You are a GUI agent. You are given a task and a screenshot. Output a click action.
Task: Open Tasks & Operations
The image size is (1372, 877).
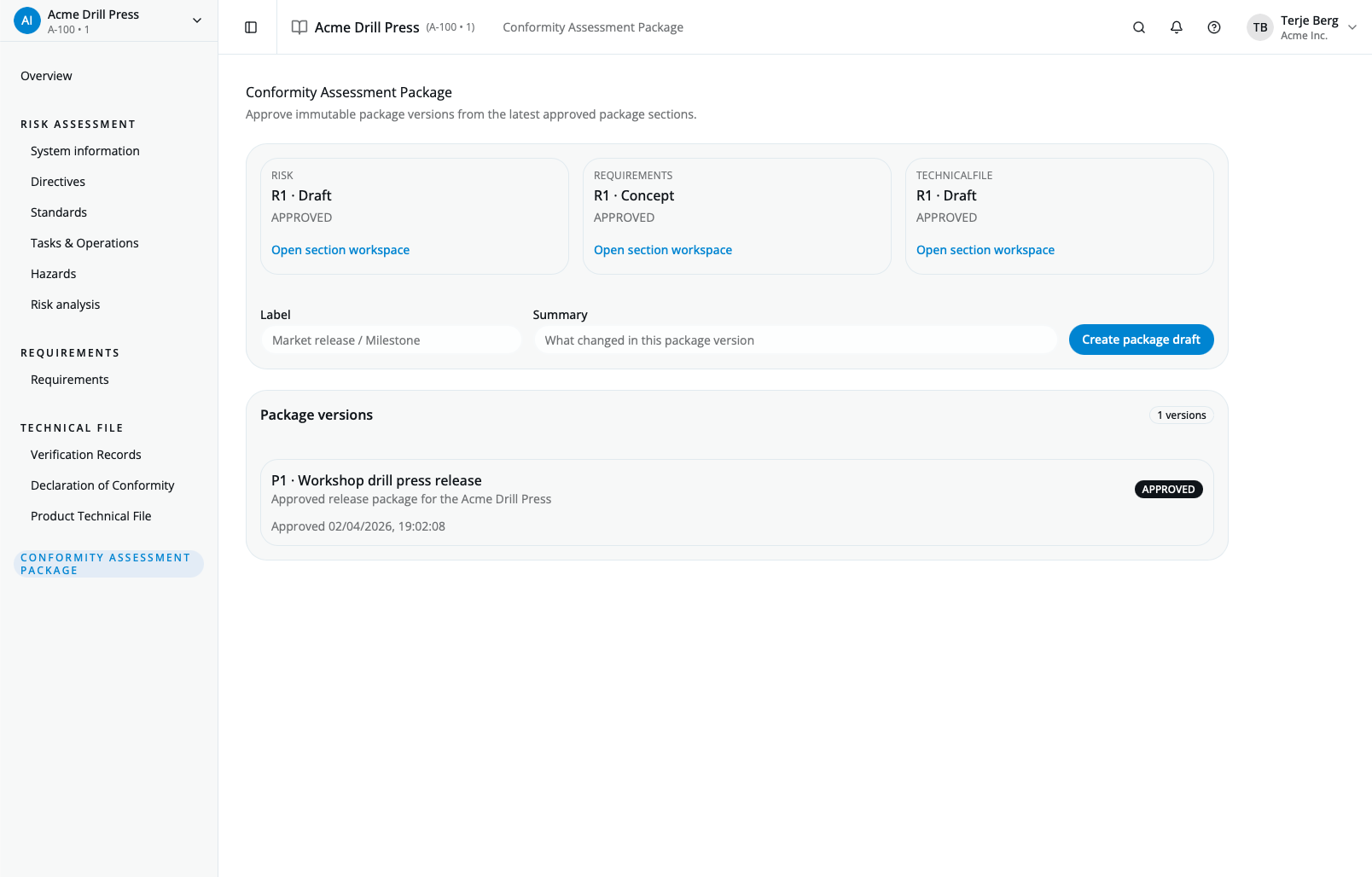[84, 243]
